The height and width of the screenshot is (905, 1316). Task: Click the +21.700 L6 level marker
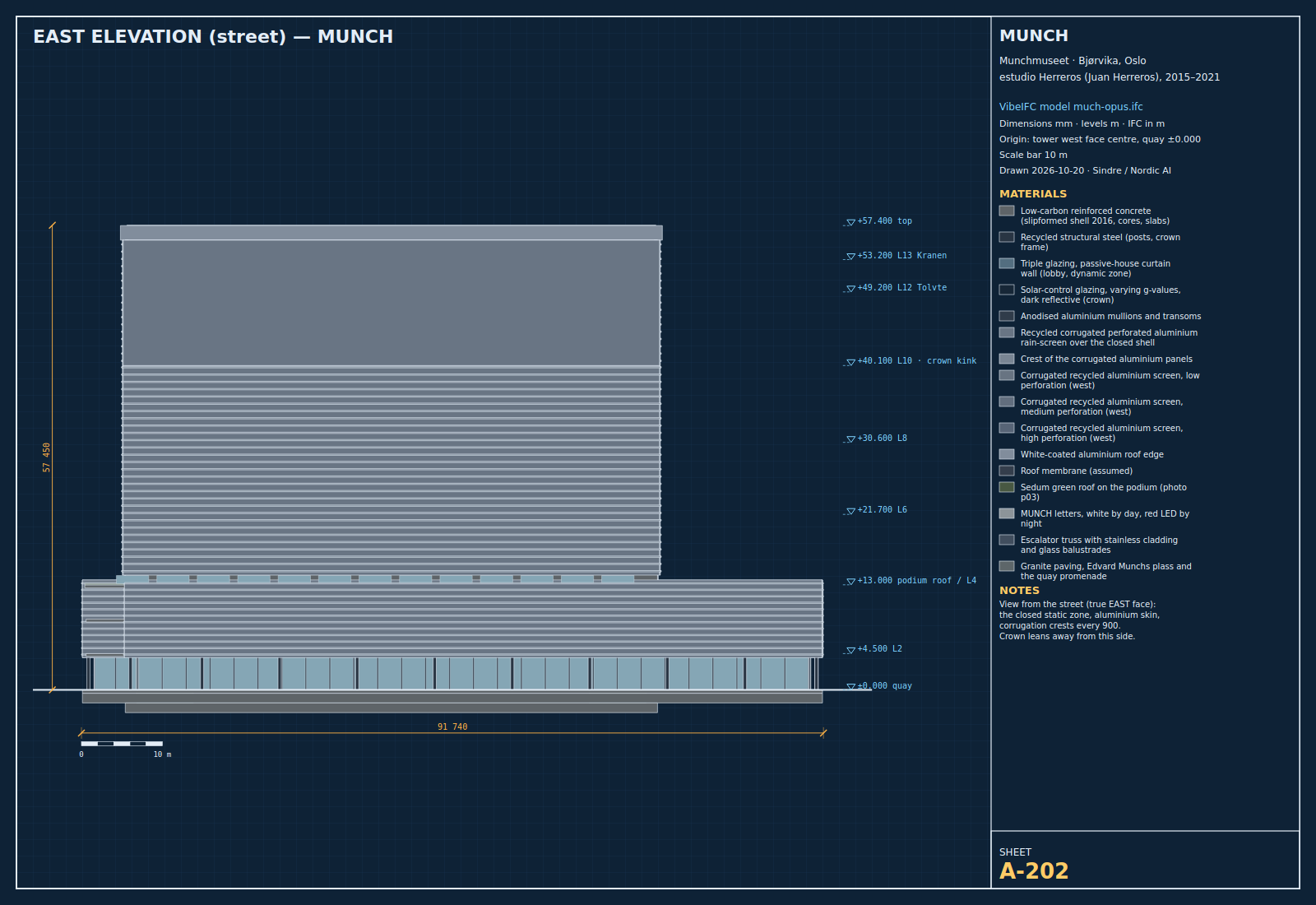[876, 510]
